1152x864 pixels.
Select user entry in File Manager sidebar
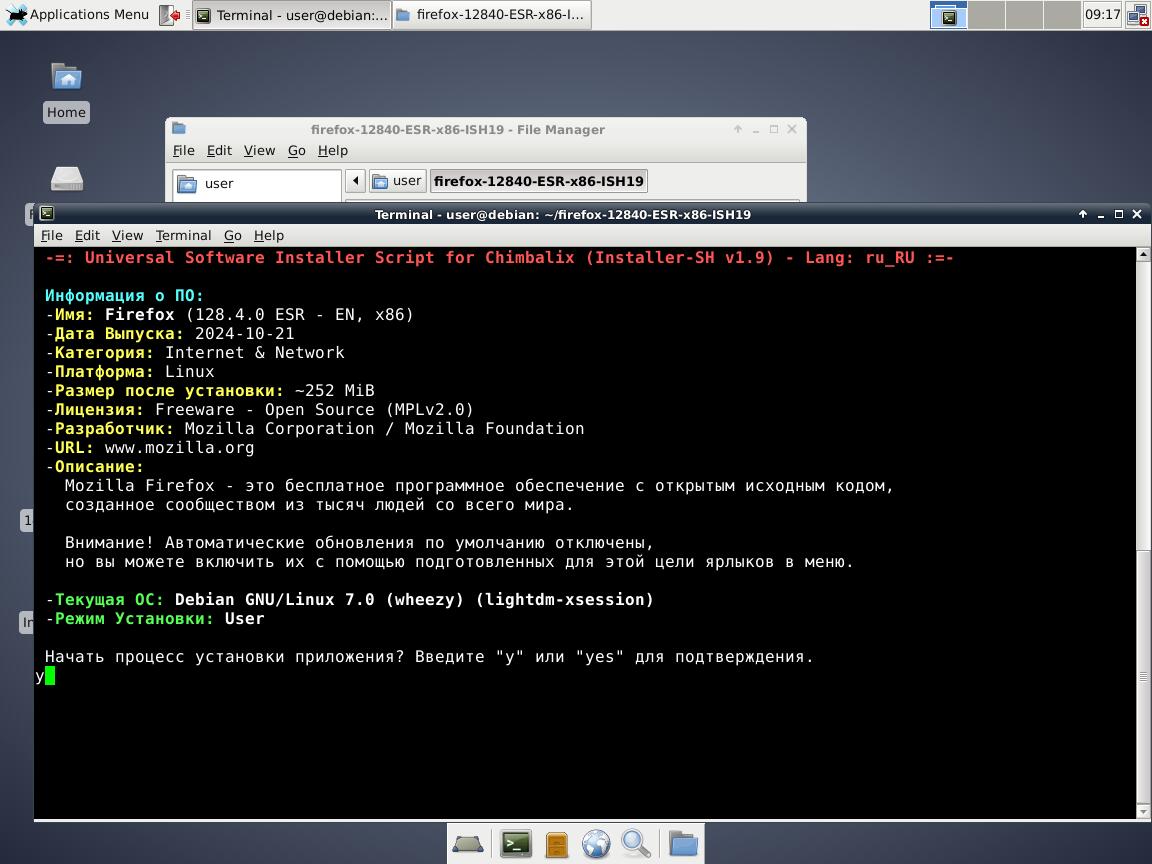(x=257, y=184)
